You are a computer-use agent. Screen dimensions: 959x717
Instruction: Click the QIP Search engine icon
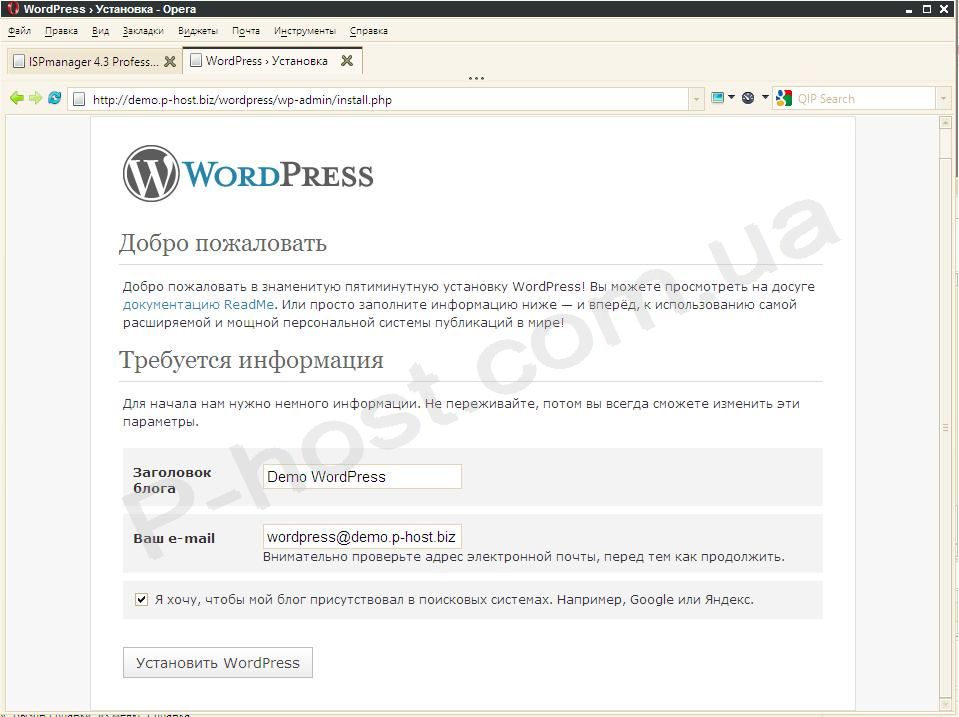tap(783, 98)
